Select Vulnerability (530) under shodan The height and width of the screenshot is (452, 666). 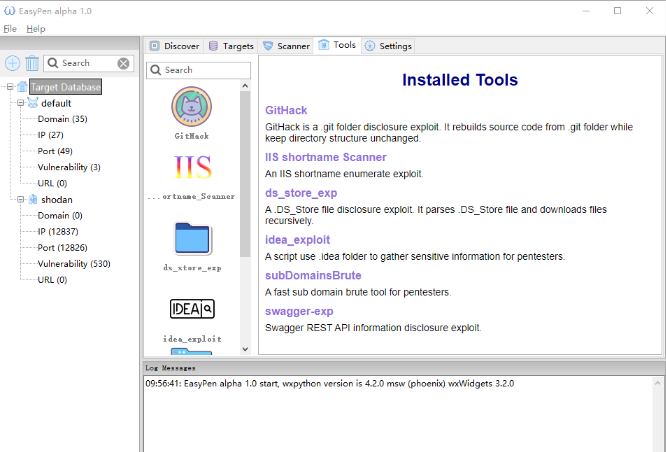pyautogui.click(x=73, y=264)
